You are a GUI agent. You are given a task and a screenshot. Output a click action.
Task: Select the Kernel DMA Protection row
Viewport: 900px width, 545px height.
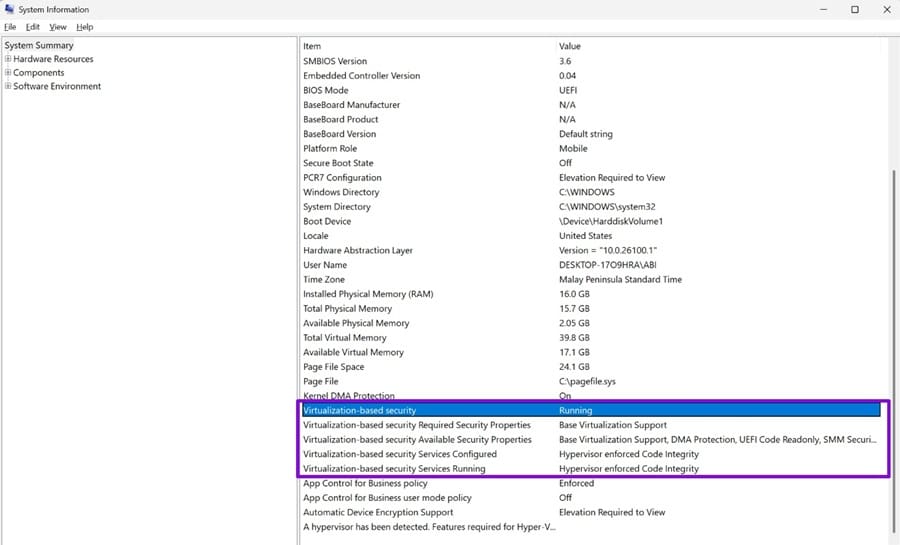pos(591,396)
